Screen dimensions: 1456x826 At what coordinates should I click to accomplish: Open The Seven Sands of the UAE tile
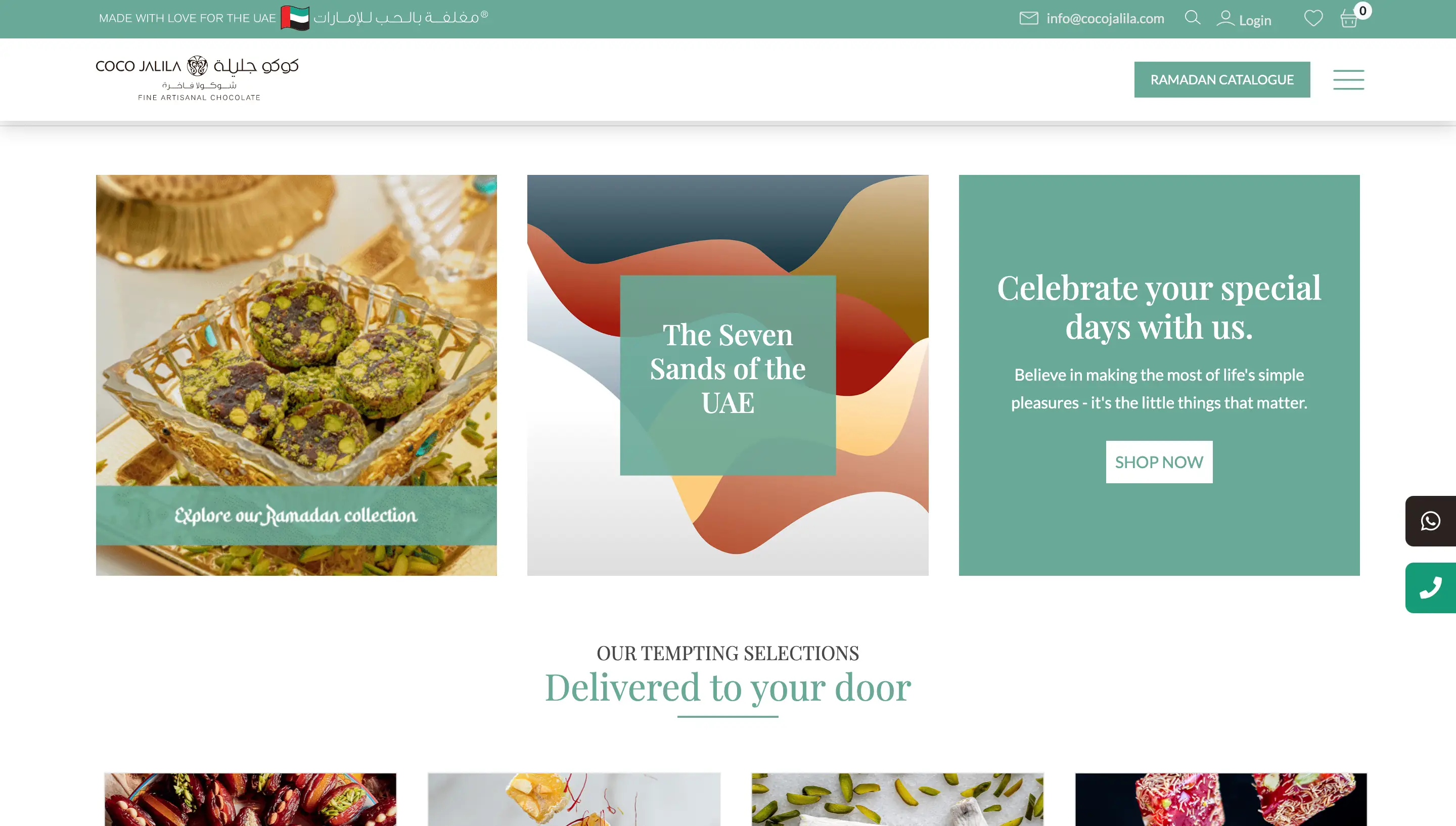[x=727, y=375]
